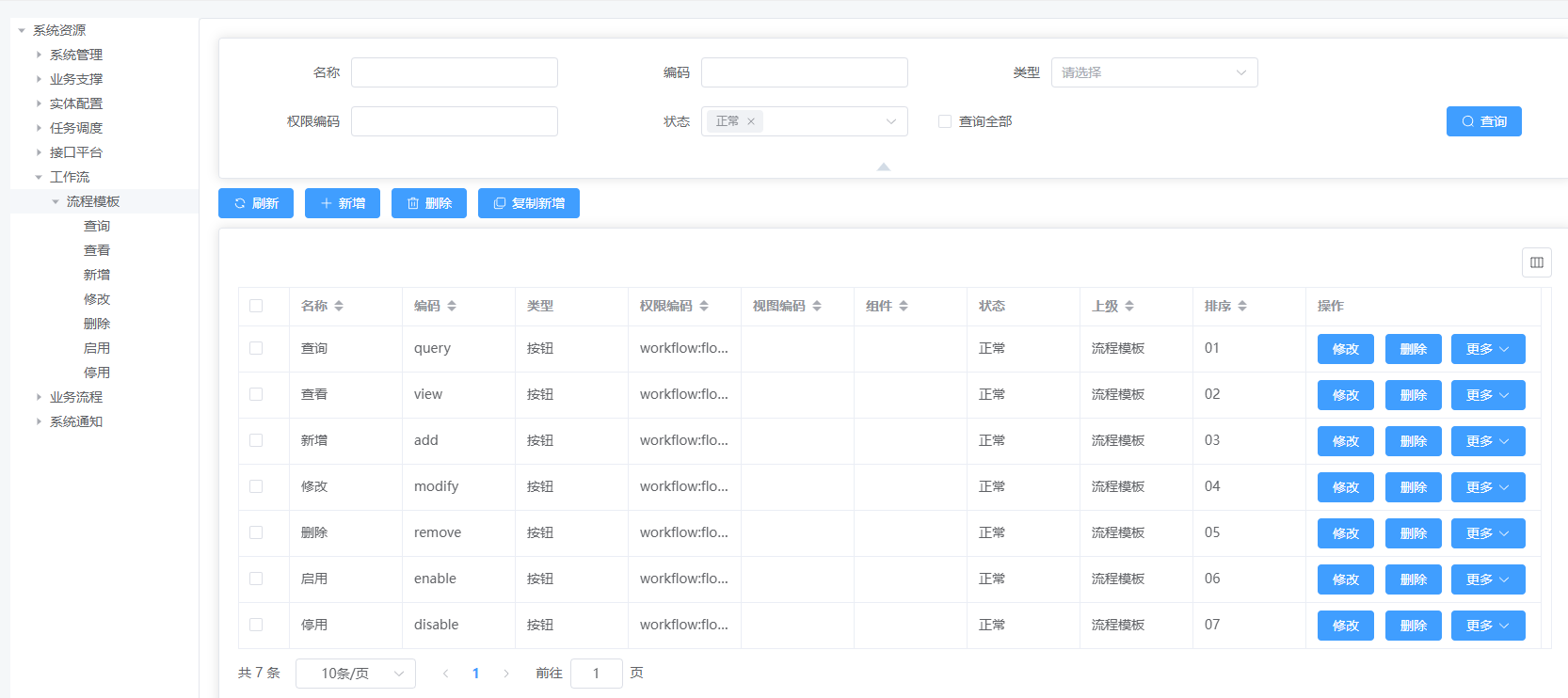Image resolution: width=1568 pixels, height=698 pixels.
Task: Click the toolbar 删除 button
Action: point(429,203)
